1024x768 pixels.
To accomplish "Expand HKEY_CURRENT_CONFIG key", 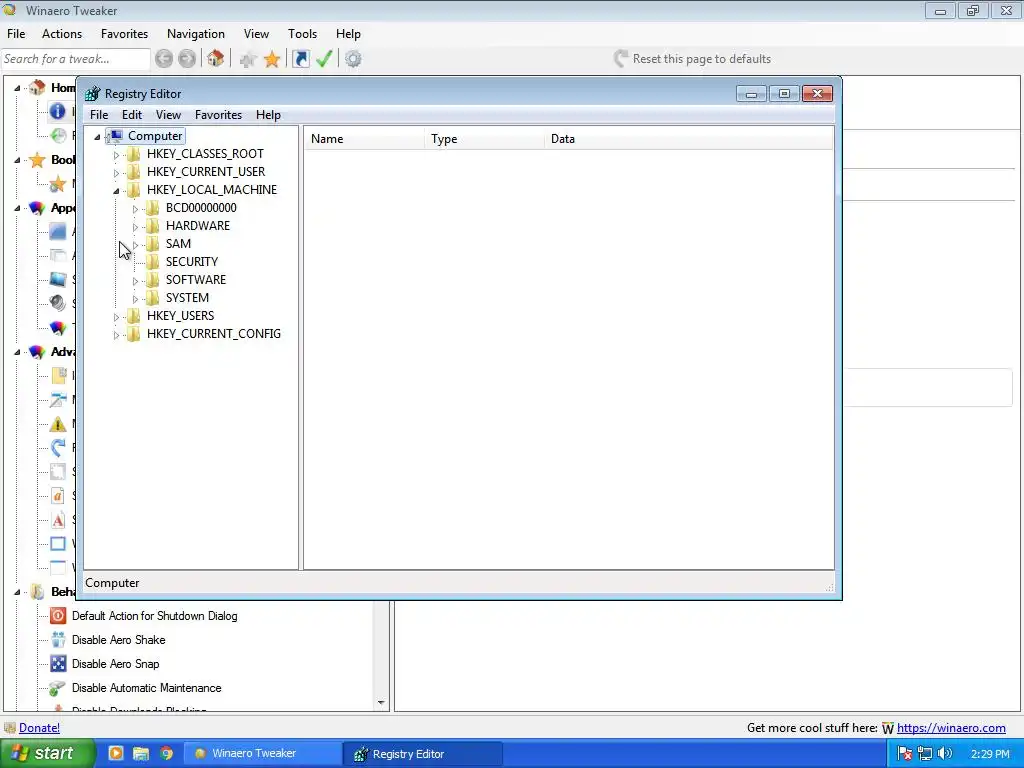I will point(116,335).
